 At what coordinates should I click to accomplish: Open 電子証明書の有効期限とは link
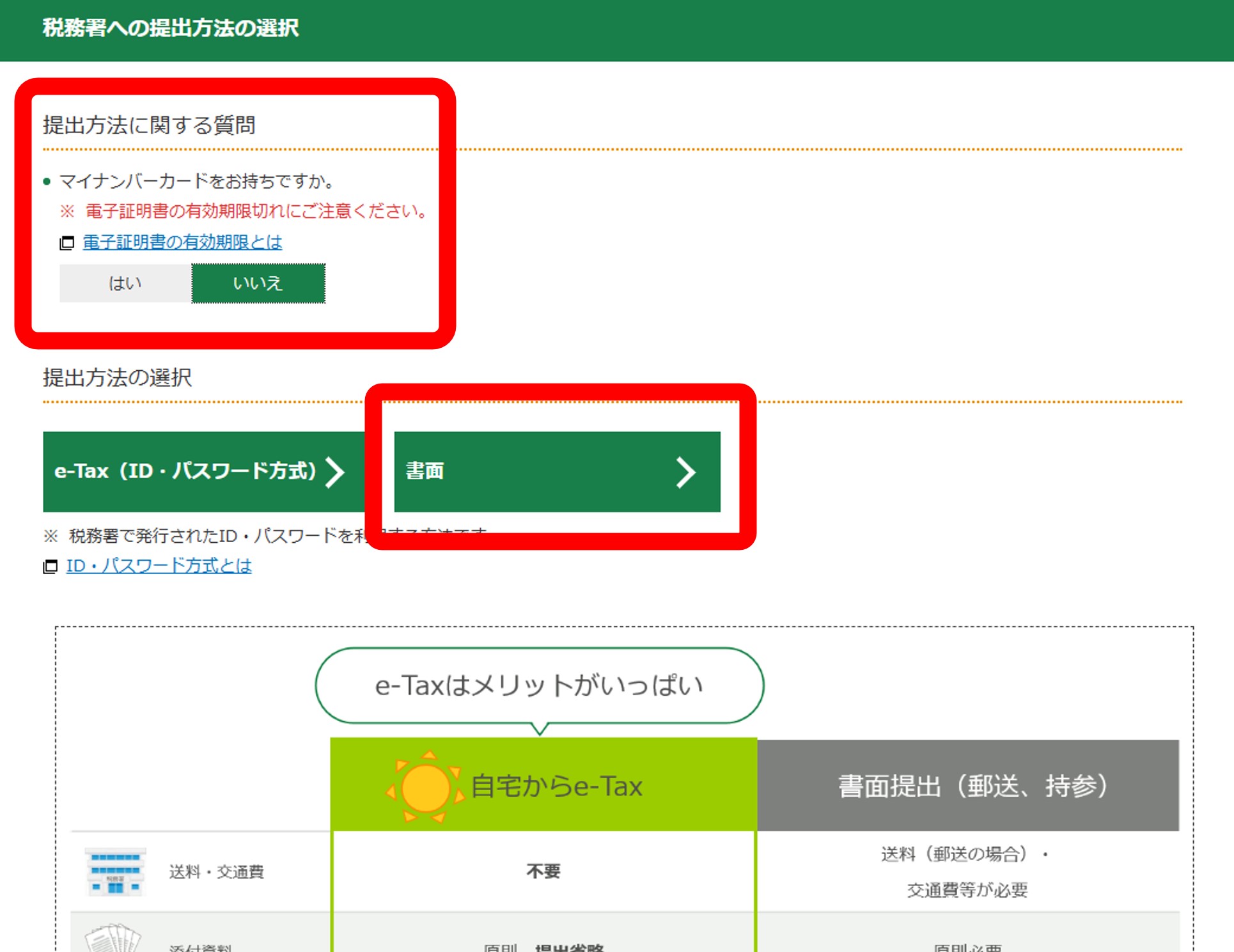coord(182,242)
